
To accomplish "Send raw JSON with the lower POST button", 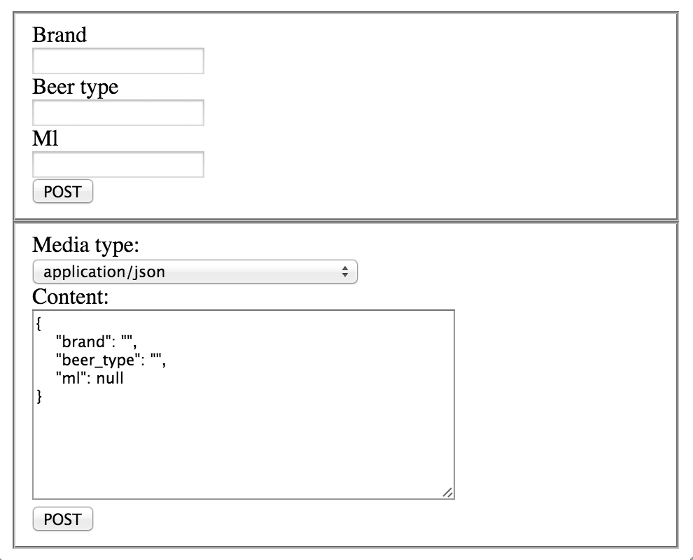I will (63, 519).
